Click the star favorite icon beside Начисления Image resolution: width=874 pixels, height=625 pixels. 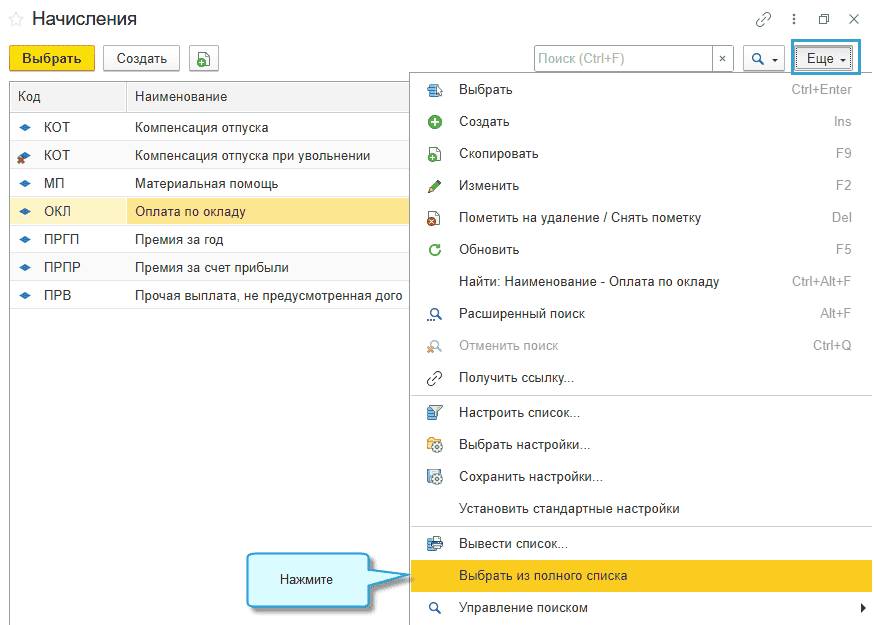[x=16, y=19]
